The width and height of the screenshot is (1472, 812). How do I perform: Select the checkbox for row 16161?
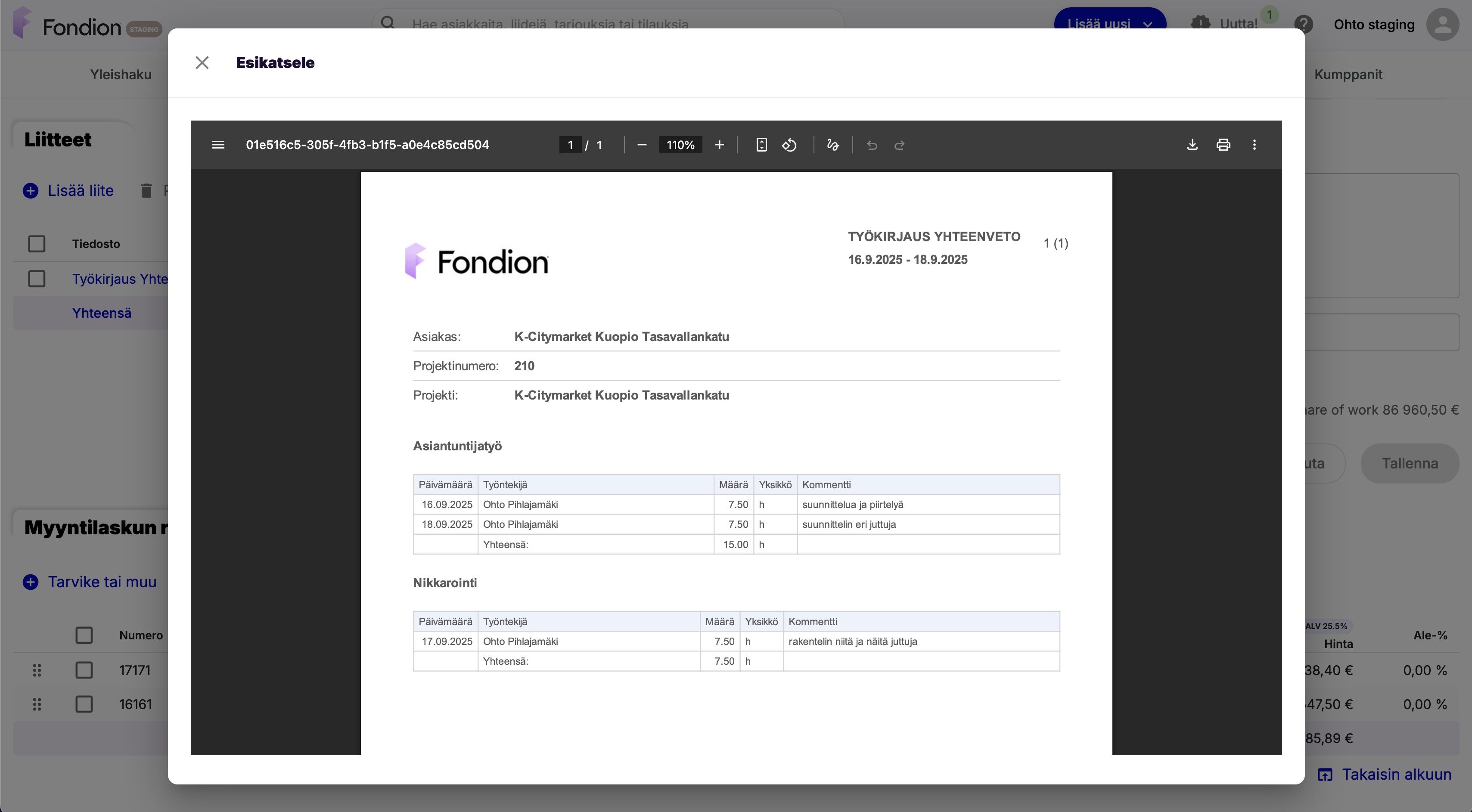coord(84,704)
